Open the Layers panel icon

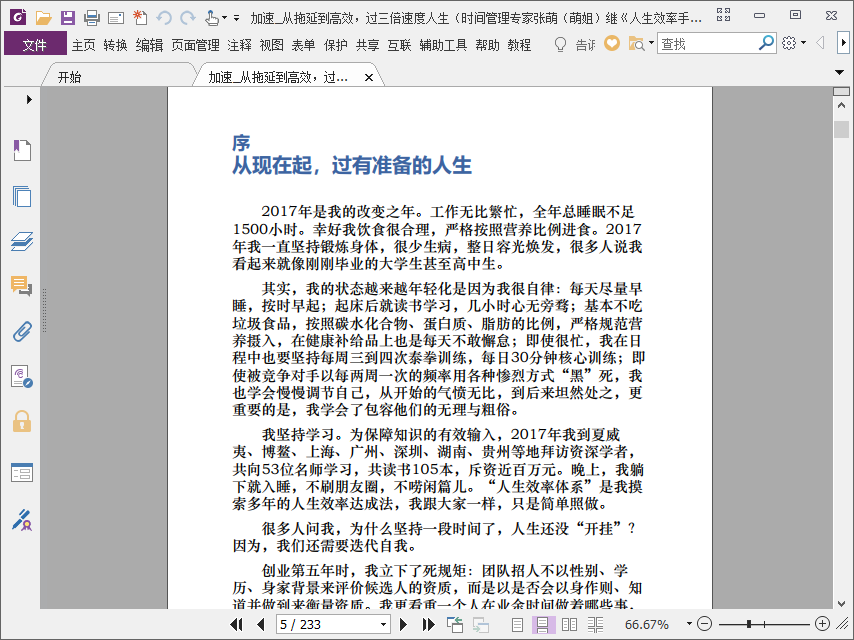[22, 241]
